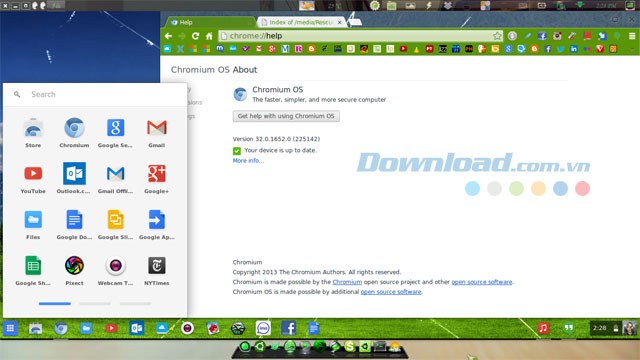Open the Files app on the shelf

pos(86,328)
